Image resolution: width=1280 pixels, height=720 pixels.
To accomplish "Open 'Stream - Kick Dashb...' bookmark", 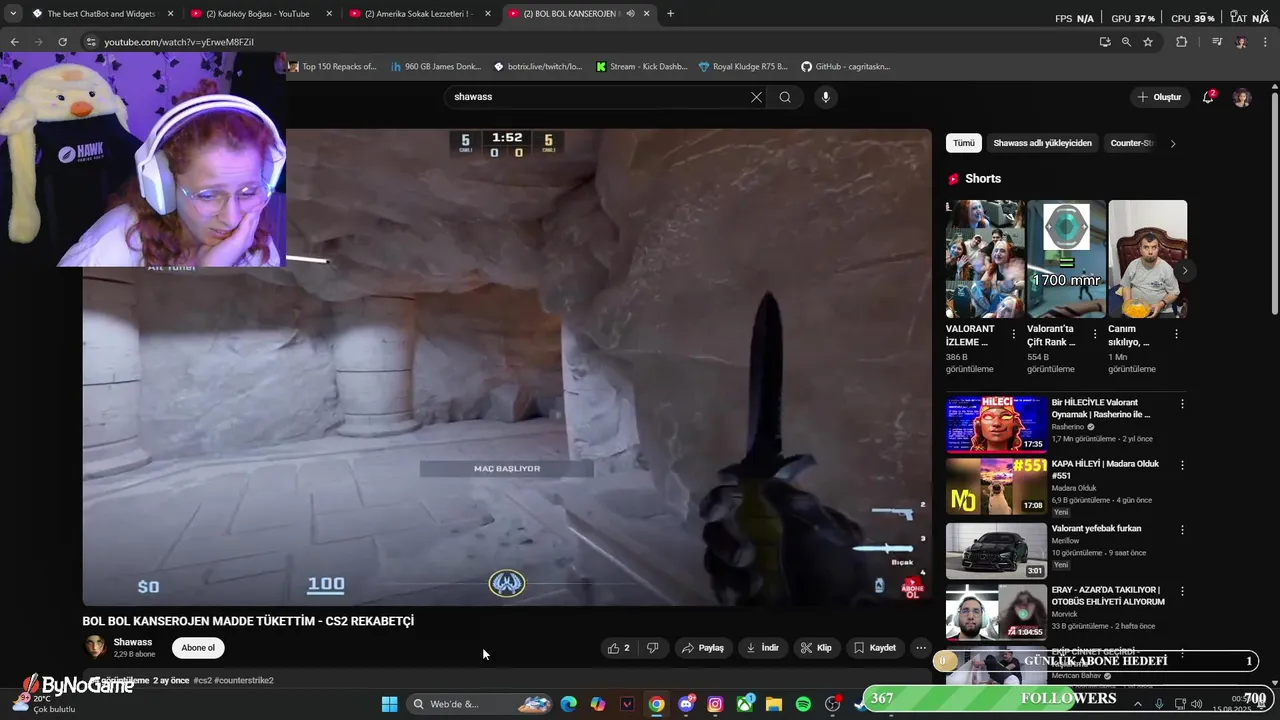I will (x=641, y=67).
